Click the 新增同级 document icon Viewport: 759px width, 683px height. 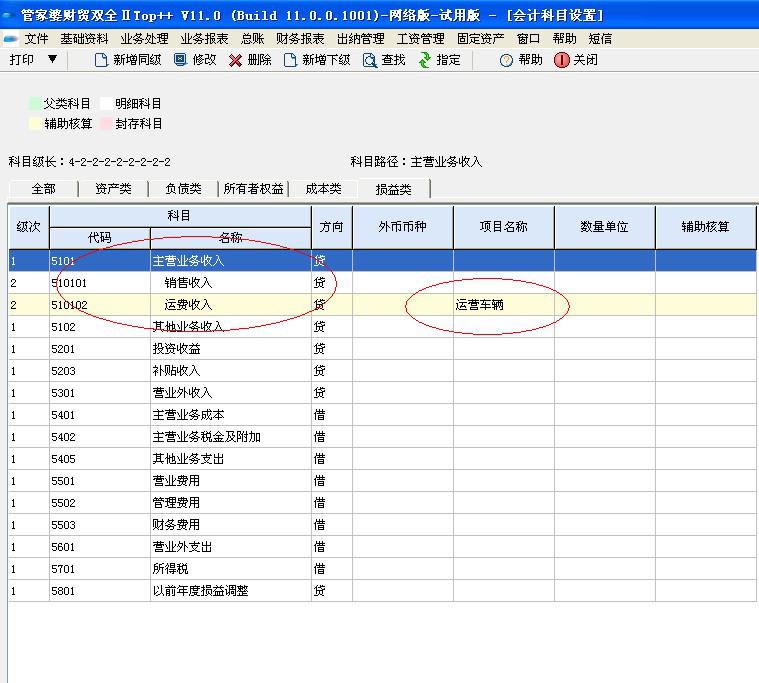coord(101,60)
